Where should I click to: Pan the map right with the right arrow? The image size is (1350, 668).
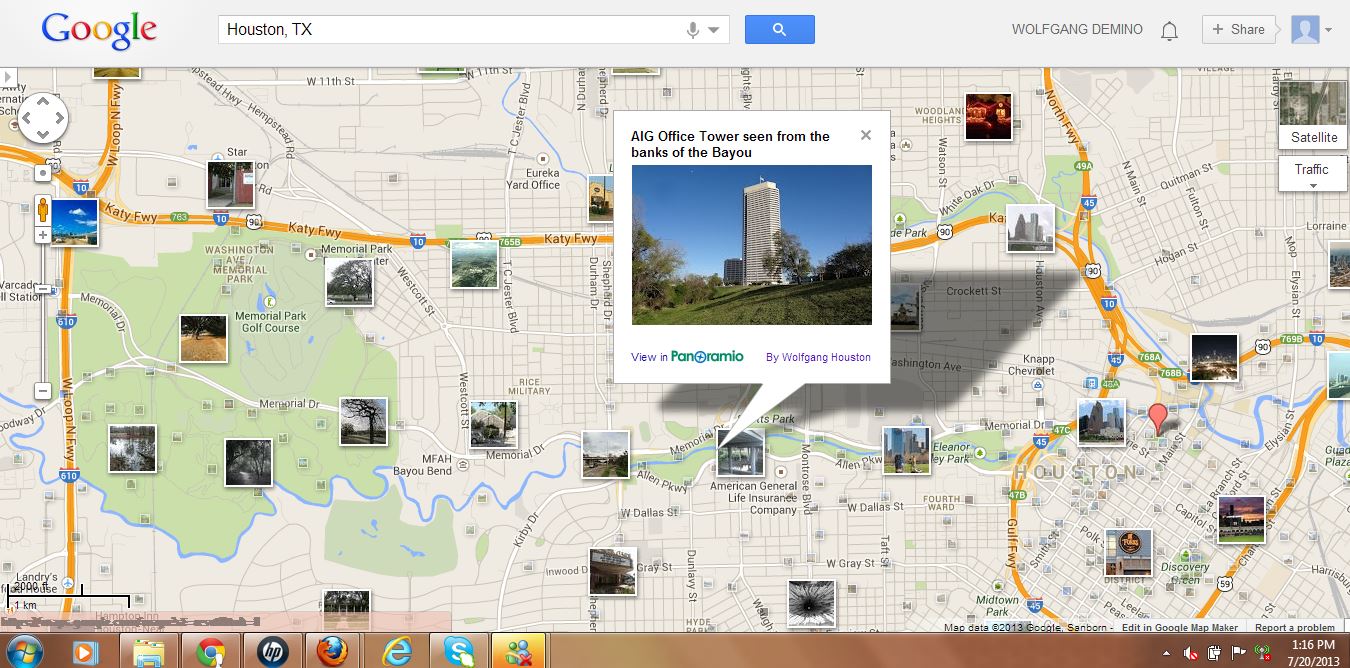(x=59, y=119)
